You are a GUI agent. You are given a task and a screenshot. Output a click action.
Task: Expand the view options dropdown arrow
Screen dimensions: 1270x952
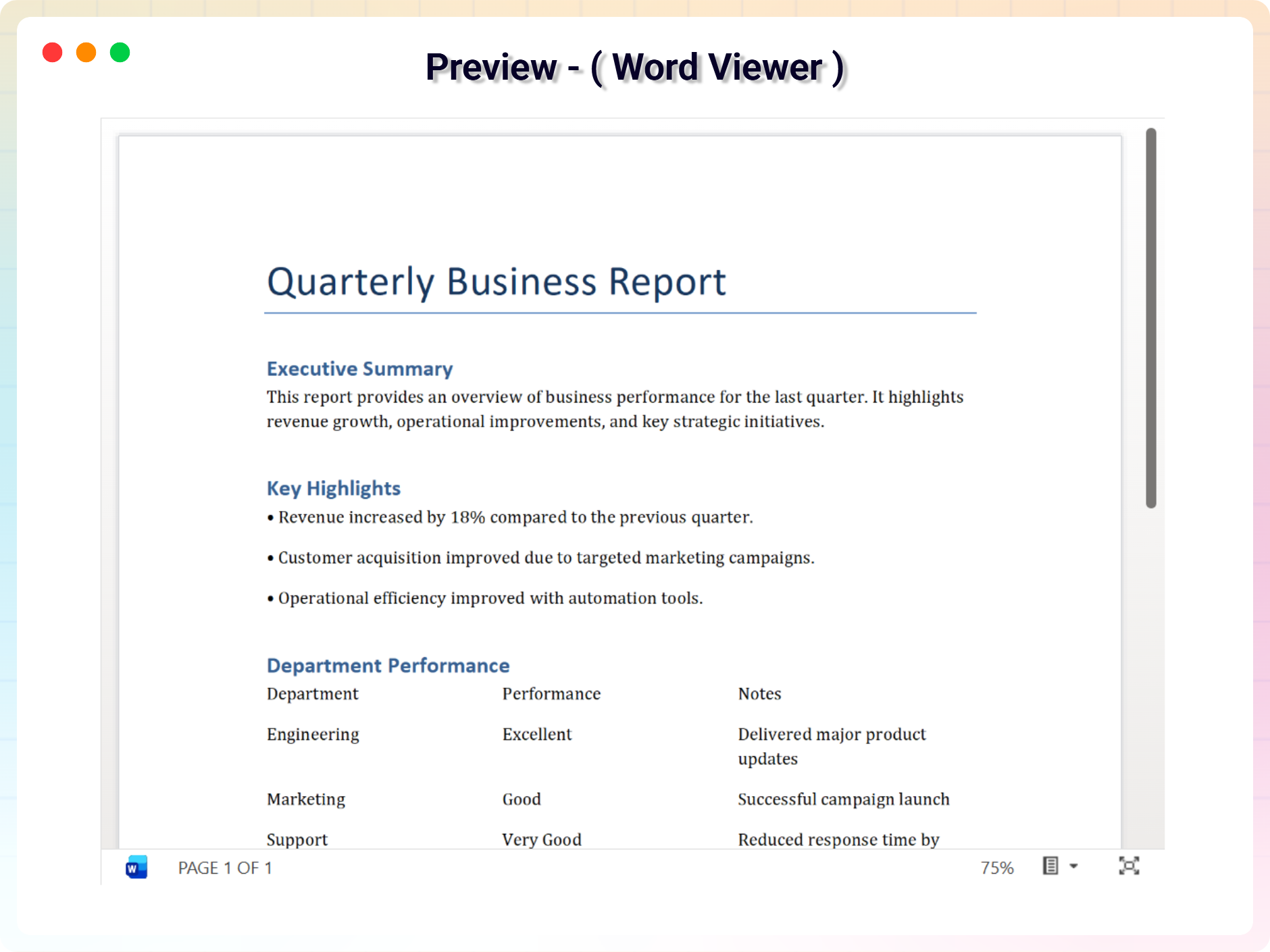[x=1073, y=866]
